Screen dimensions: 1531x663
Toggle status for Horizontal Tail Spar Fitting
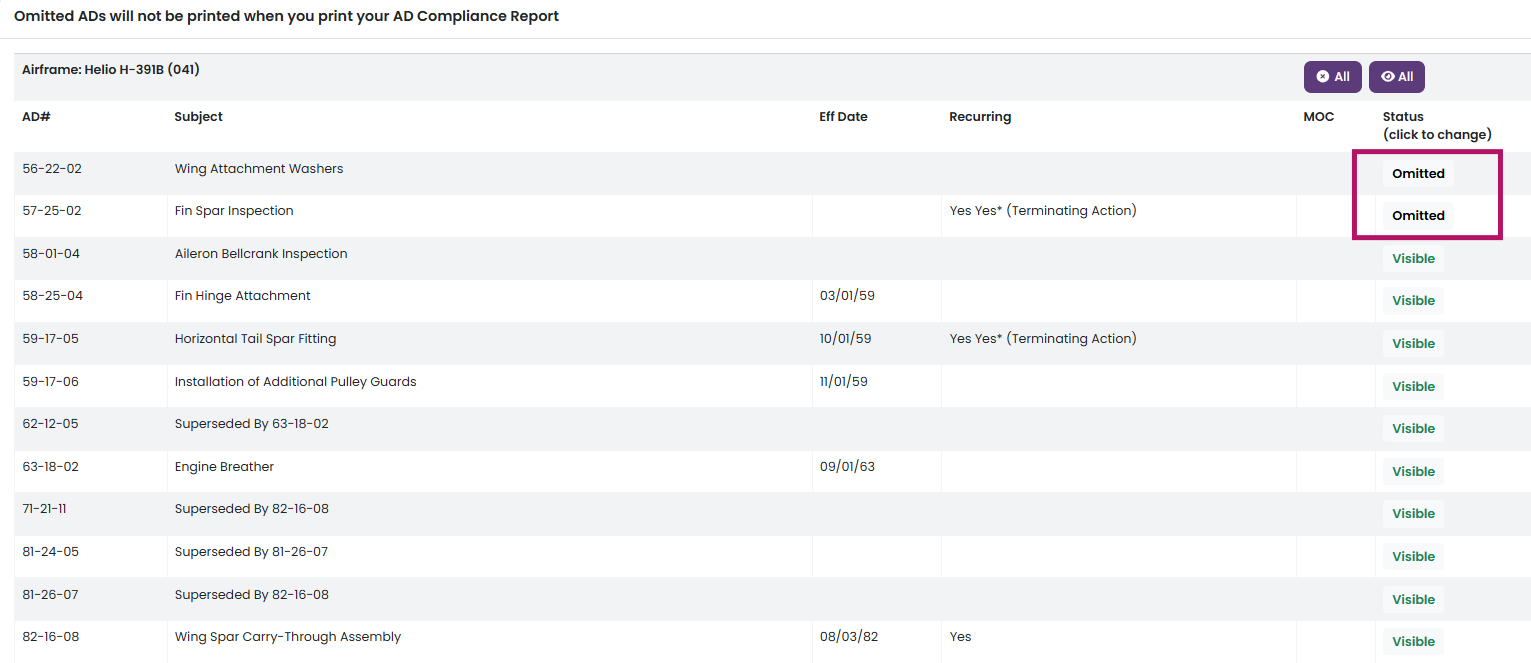[1413, 344]
